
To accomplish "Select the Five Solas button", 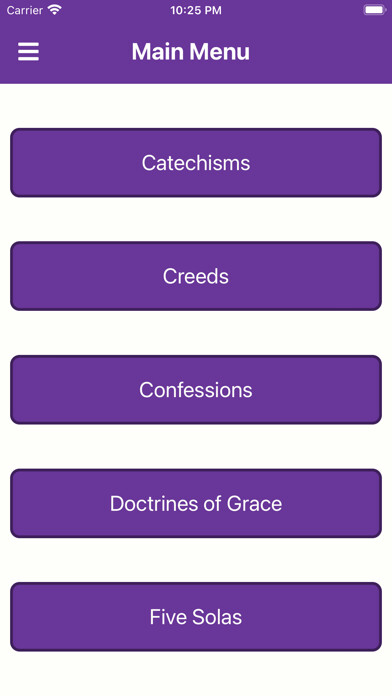I will click(196, 617).
